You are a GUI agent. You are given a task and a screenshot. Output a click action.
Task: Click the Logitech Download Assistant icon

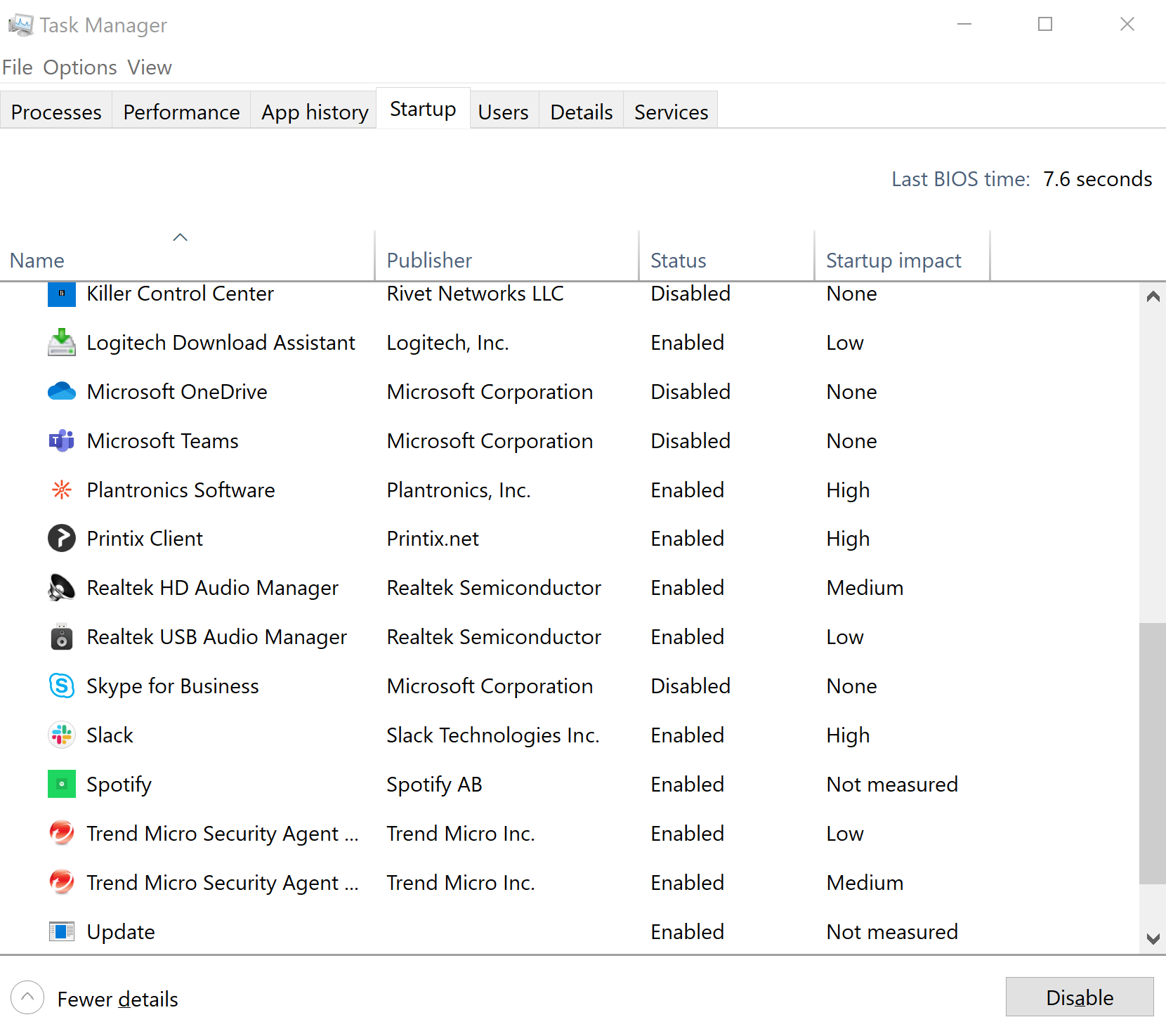[x=62, y=343]
